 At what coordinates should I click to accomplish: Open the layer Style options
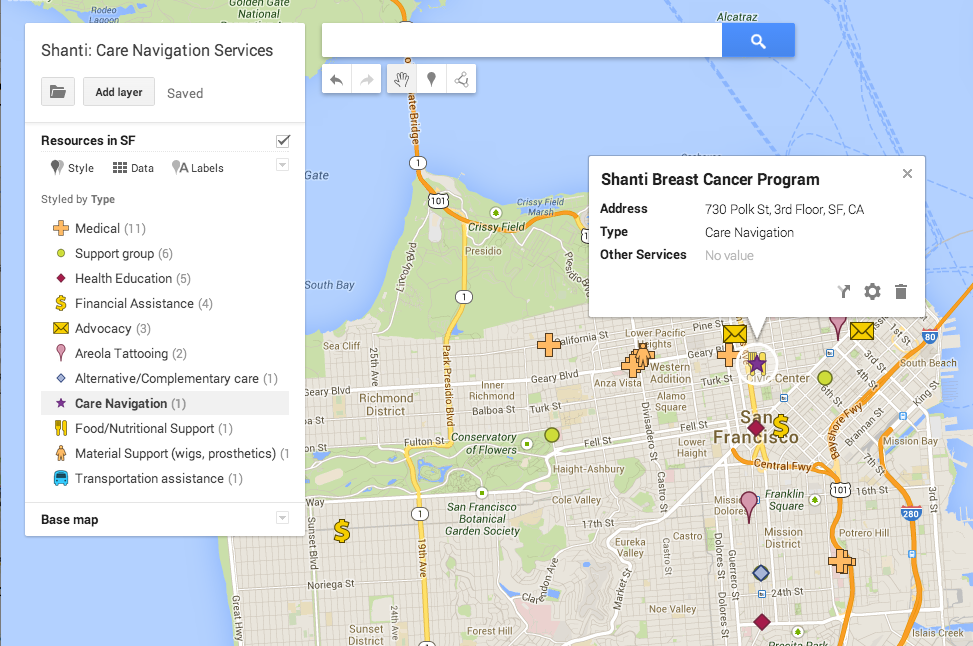(x=72, y=168)
